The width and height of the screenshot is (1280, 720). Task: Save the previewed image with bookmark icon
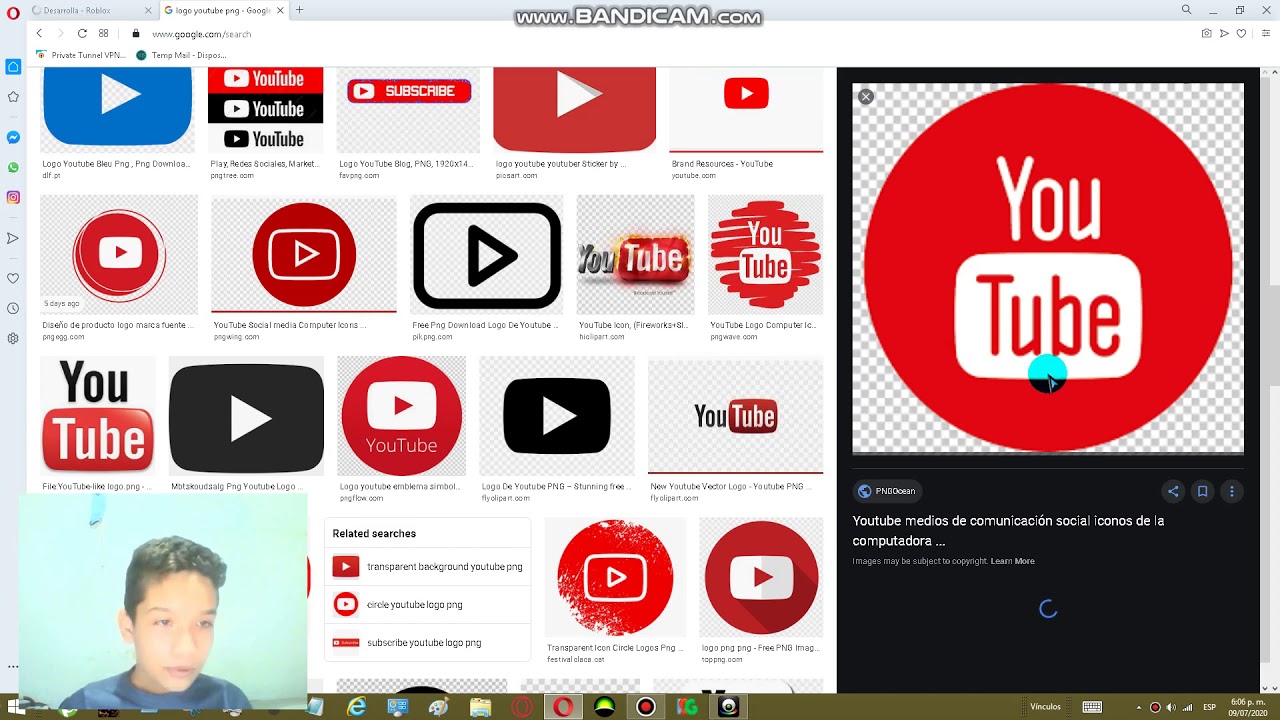pos(1202,491)
